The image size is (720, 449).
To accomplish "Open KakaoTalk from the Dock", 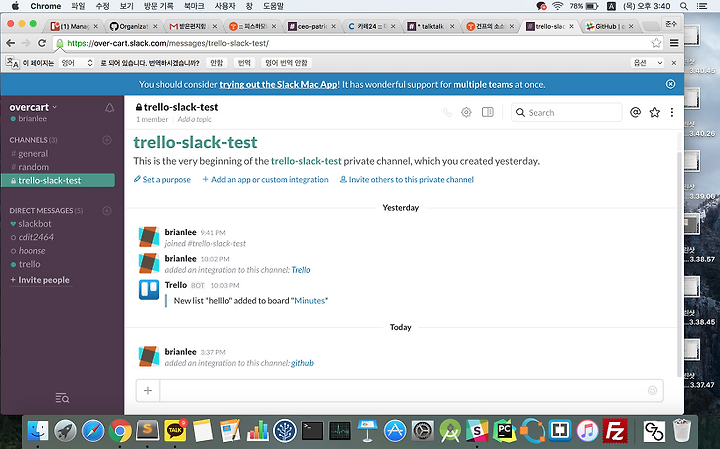I will [175, 431].
